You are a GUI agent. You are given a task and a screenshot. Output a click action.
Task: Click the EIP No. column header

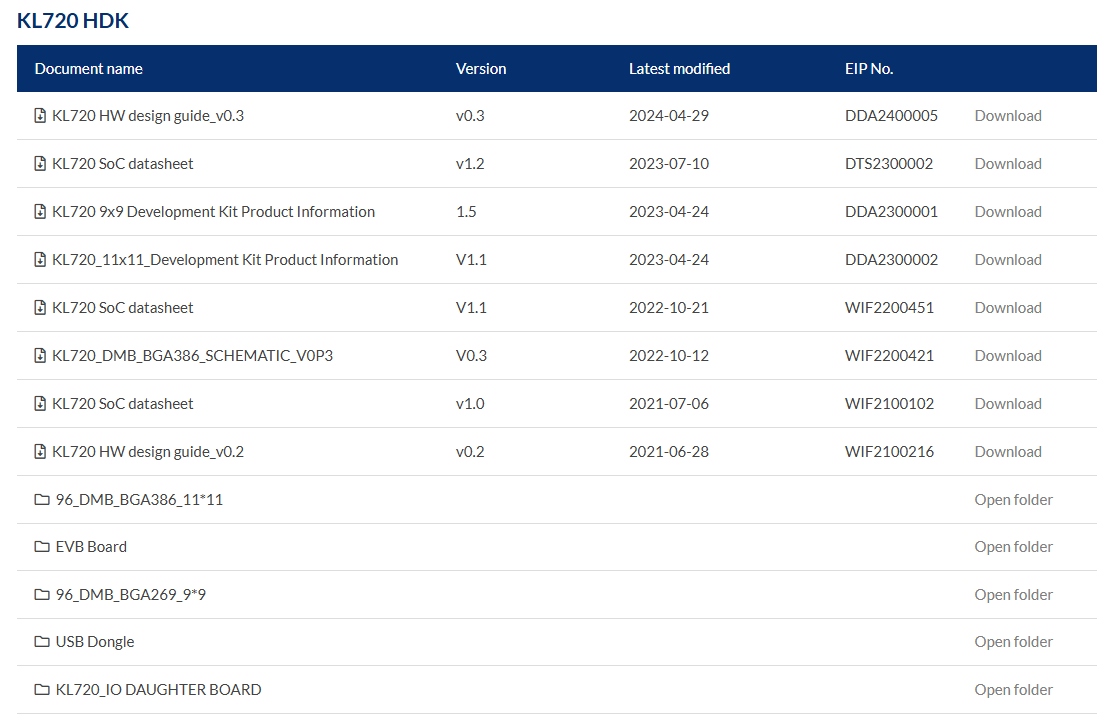pyautogui.click(x=869, y=68)
